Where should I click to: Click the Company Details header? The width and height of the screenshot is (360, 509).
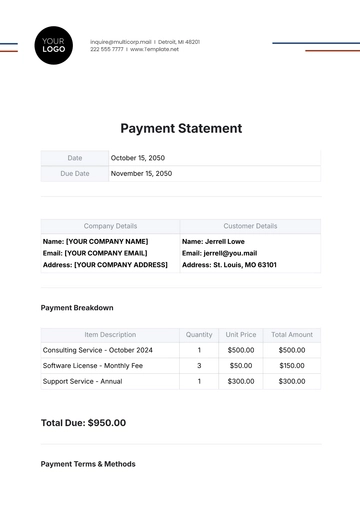(x=110, y=226)
